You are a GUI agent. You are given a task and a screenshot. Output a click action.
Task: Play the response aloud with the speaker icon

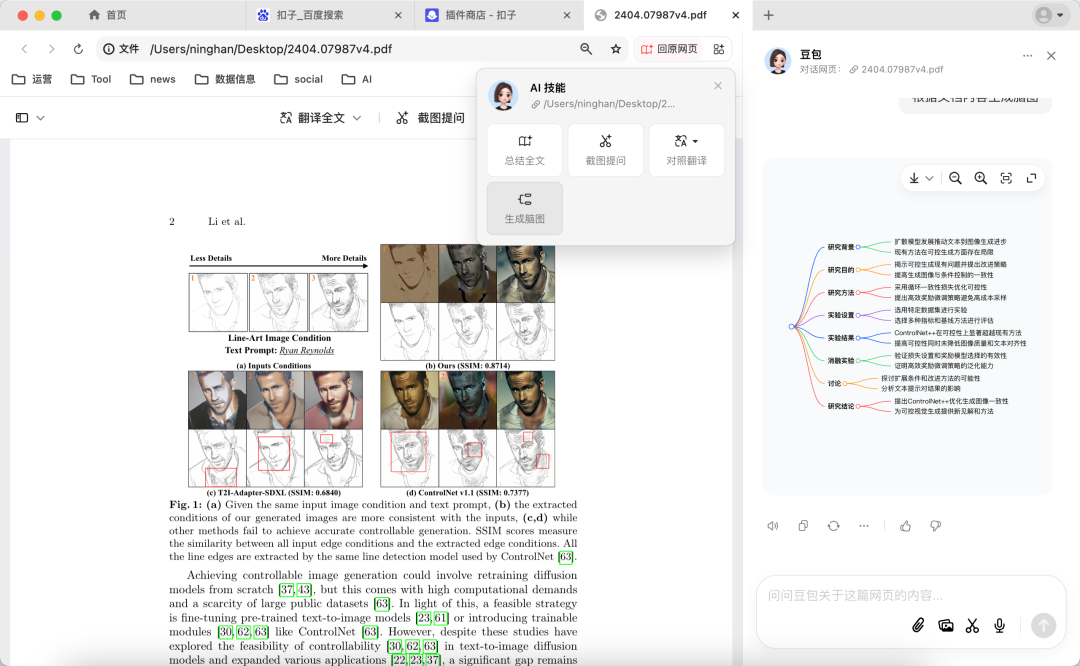[x=772, y=525]
